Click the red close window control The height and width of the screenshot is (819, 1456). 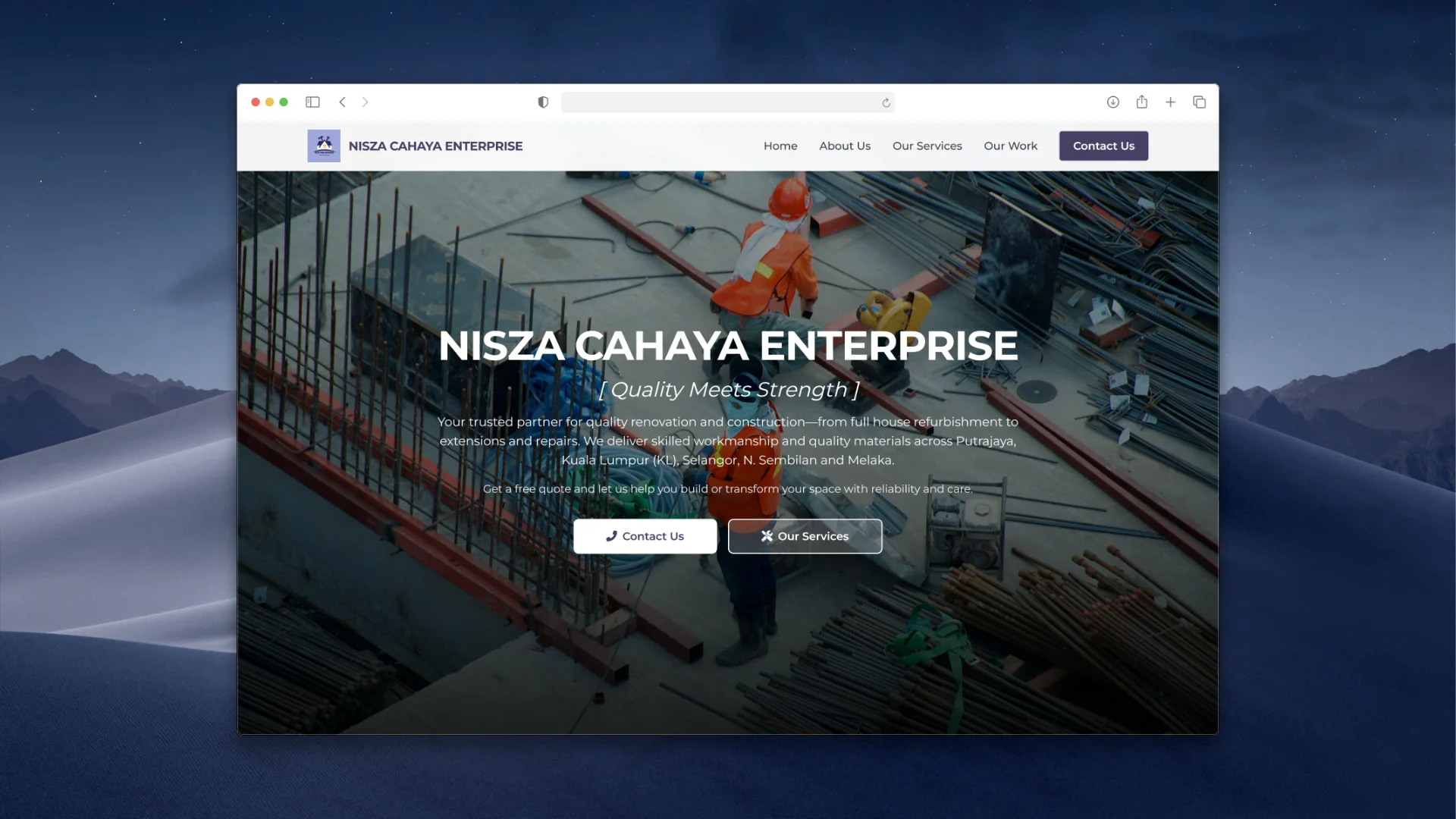256,102
